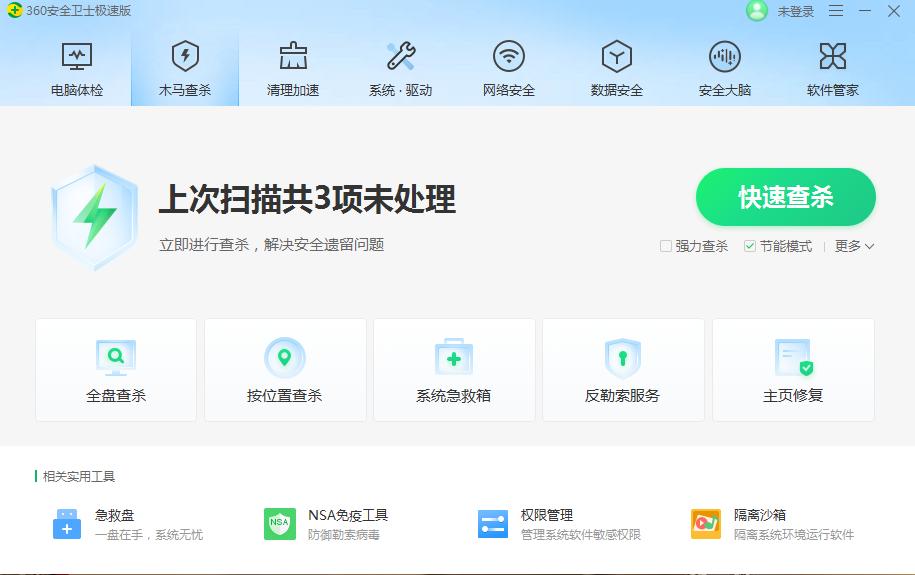Open the 网络安全 wifi icon

509,56
